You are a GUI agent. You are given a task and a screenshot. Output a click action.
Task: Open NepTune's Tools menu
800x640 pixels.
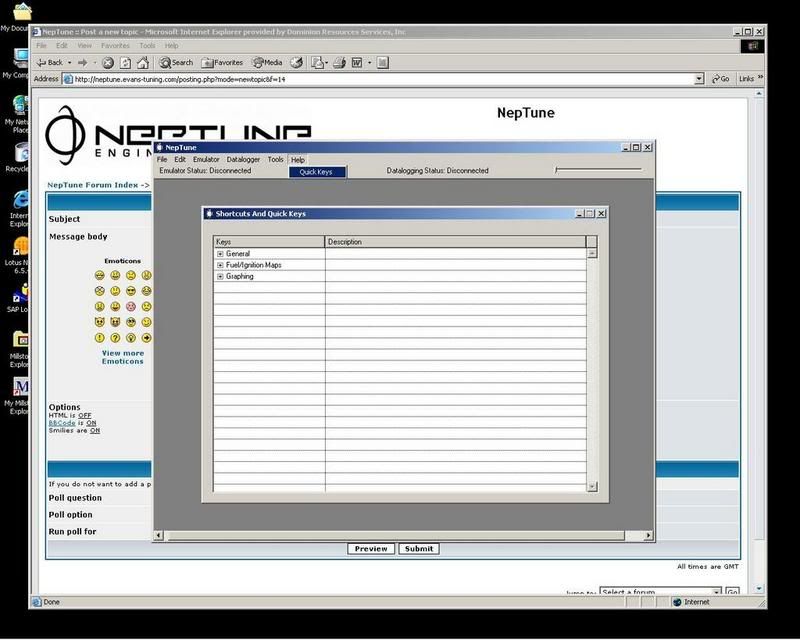[276, 160]
